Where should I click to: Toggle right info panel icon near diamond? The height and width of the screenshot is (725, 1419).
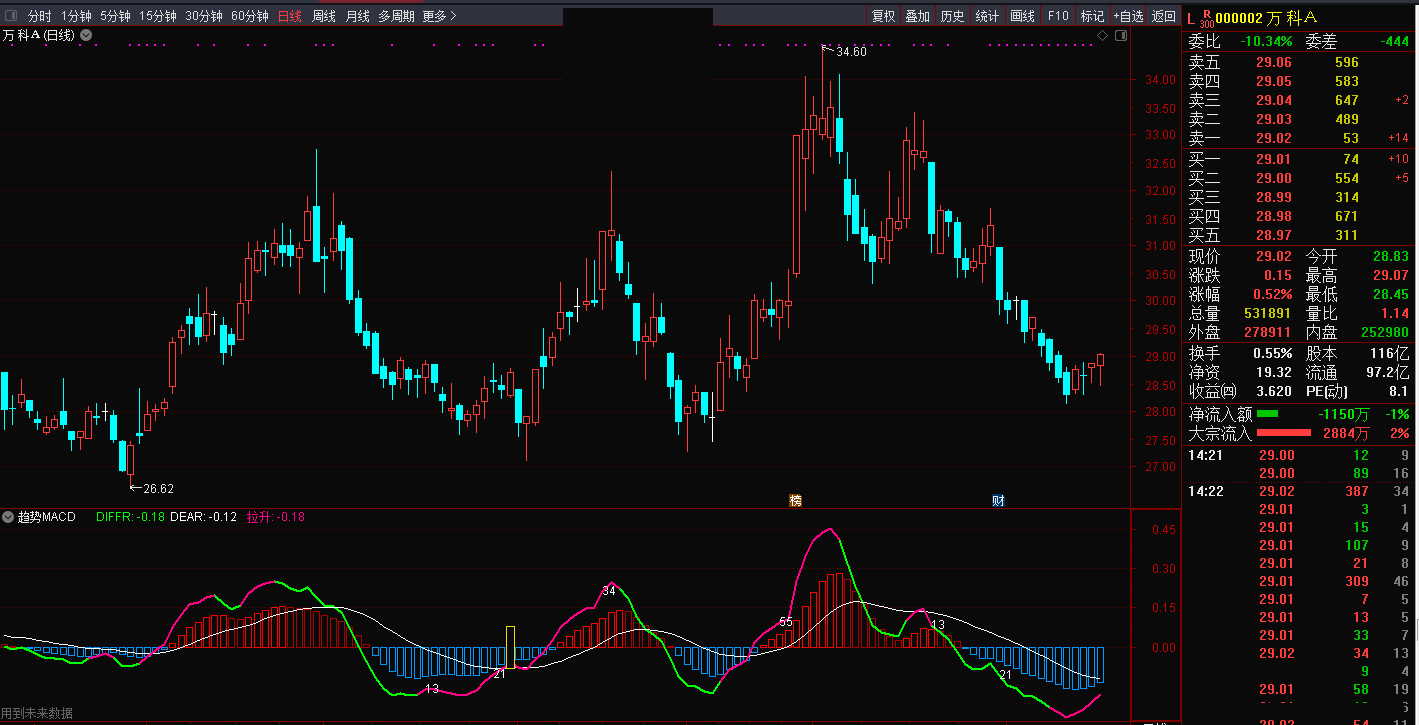(1121, 35)
